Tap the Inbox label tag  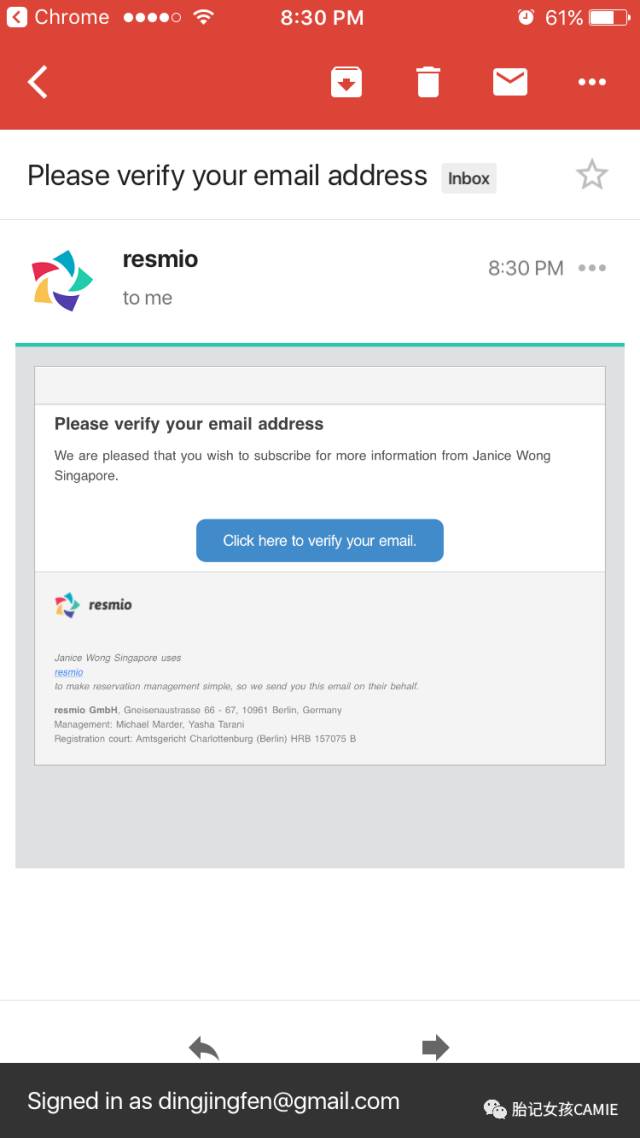click(x=468, y=179)
